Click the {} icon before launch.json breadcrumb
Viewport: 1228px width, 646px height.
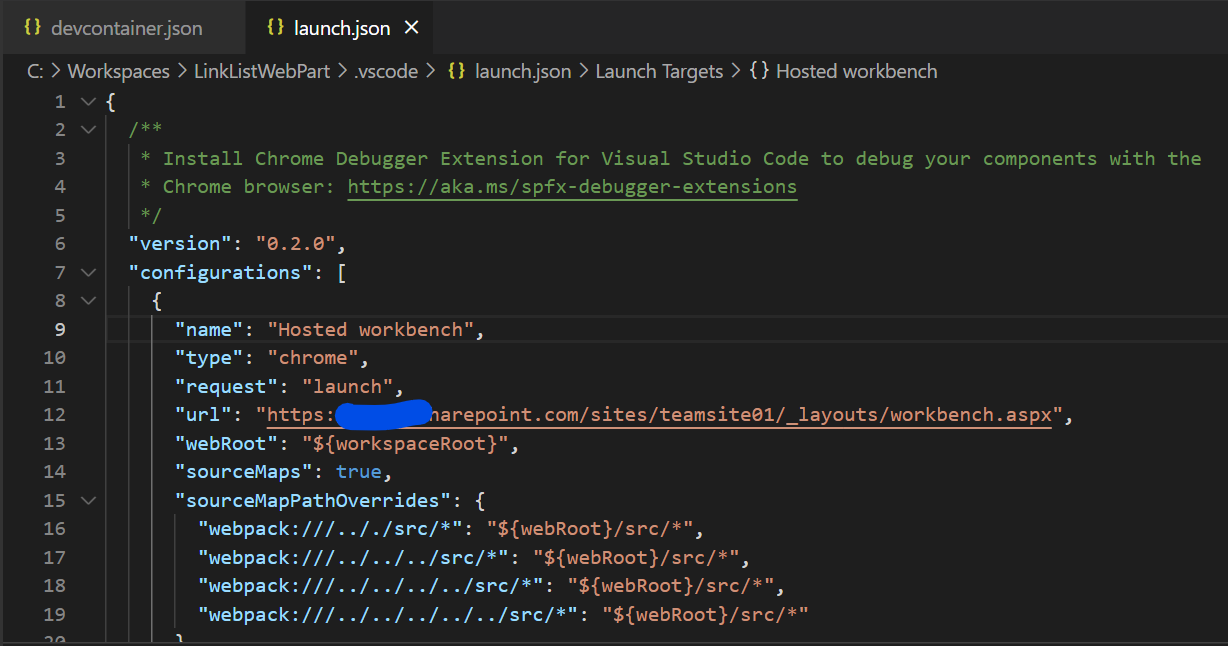click(455, 71)
